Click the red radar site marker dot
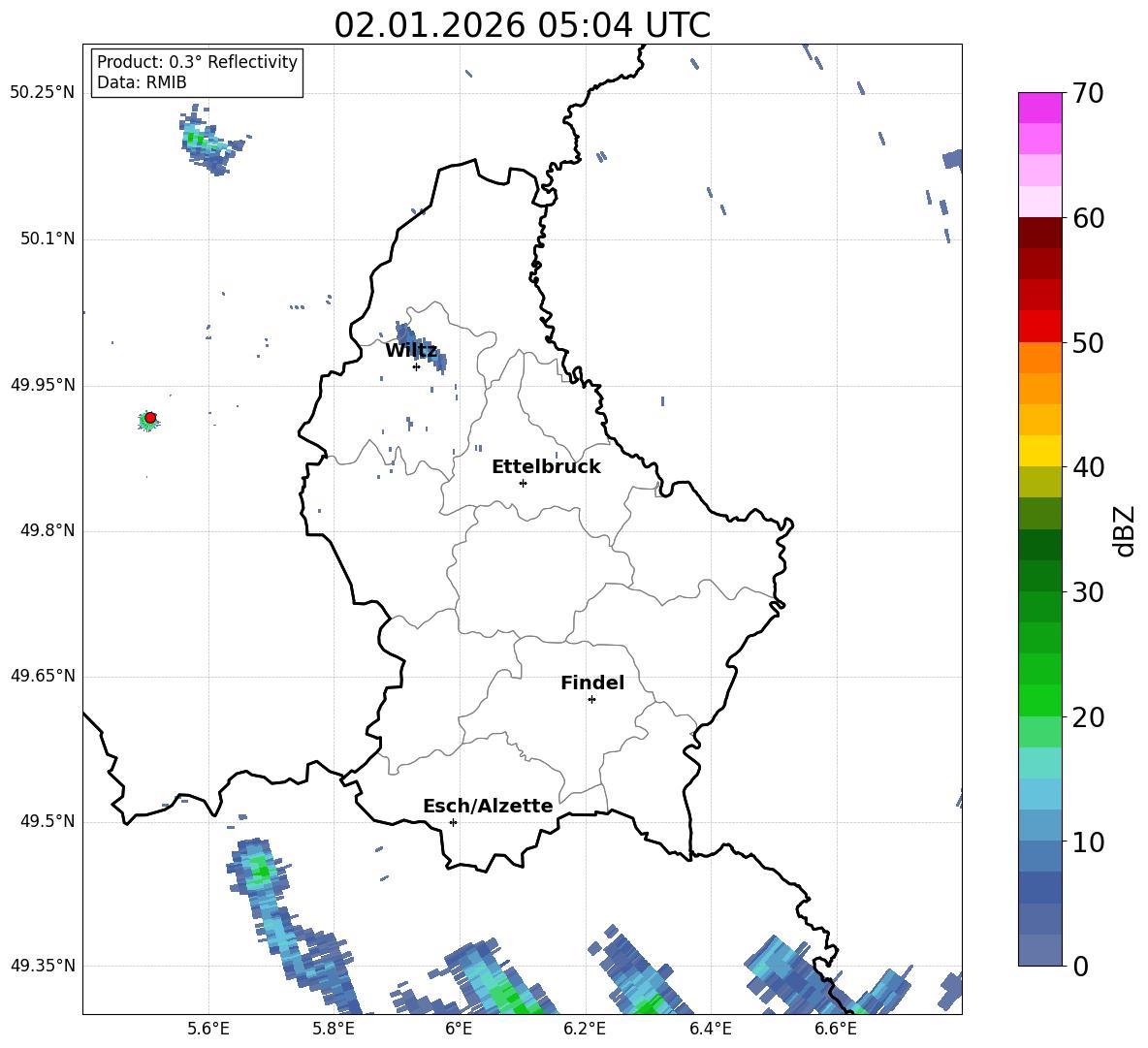1148x1048 pixels. tap(150, 418)
